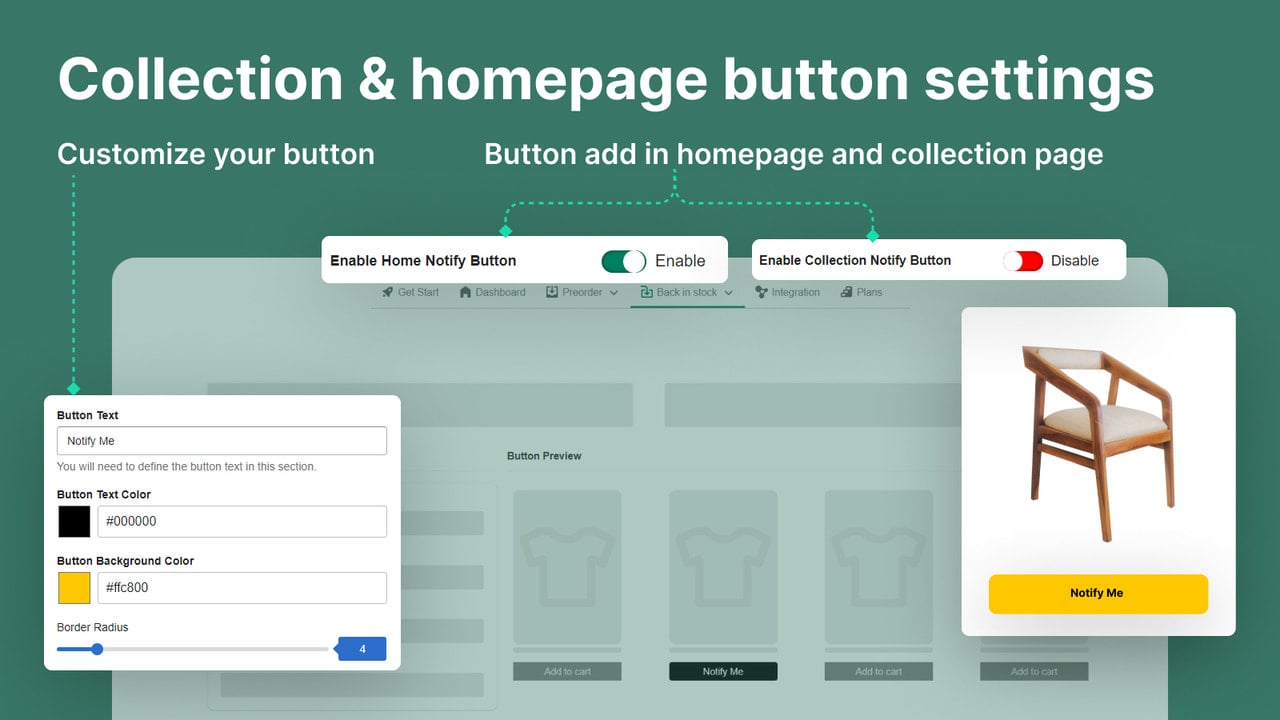1280x720 pixels.
Task: Open the Integration tab
Action: [x=788, y=292]
